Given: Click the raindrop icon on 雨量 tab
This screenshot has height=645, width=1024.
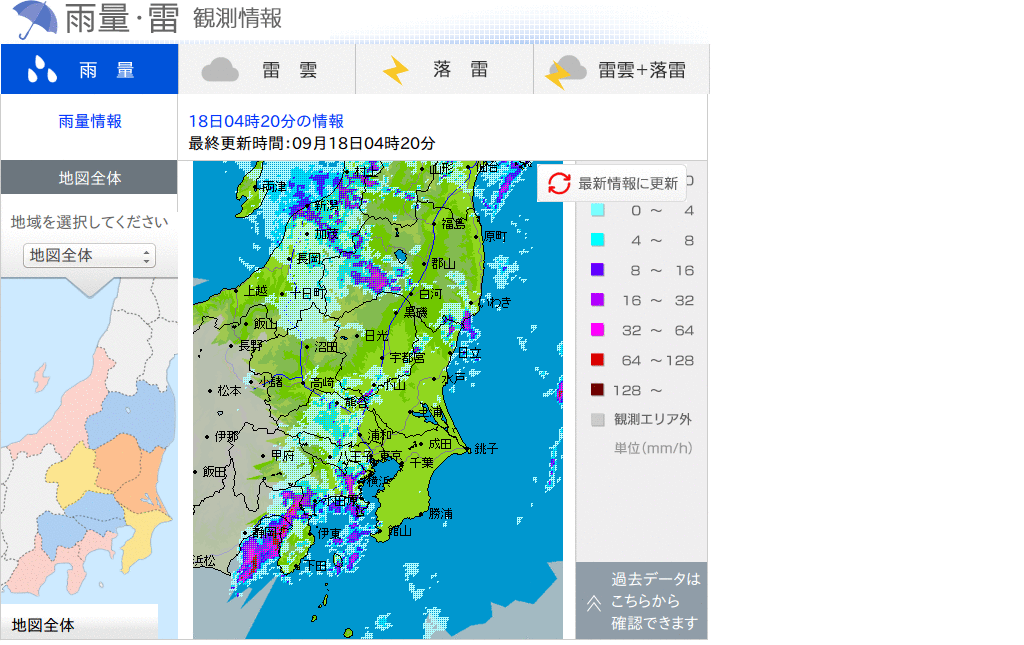Looking at the screenshot, I should coord(42,70).
